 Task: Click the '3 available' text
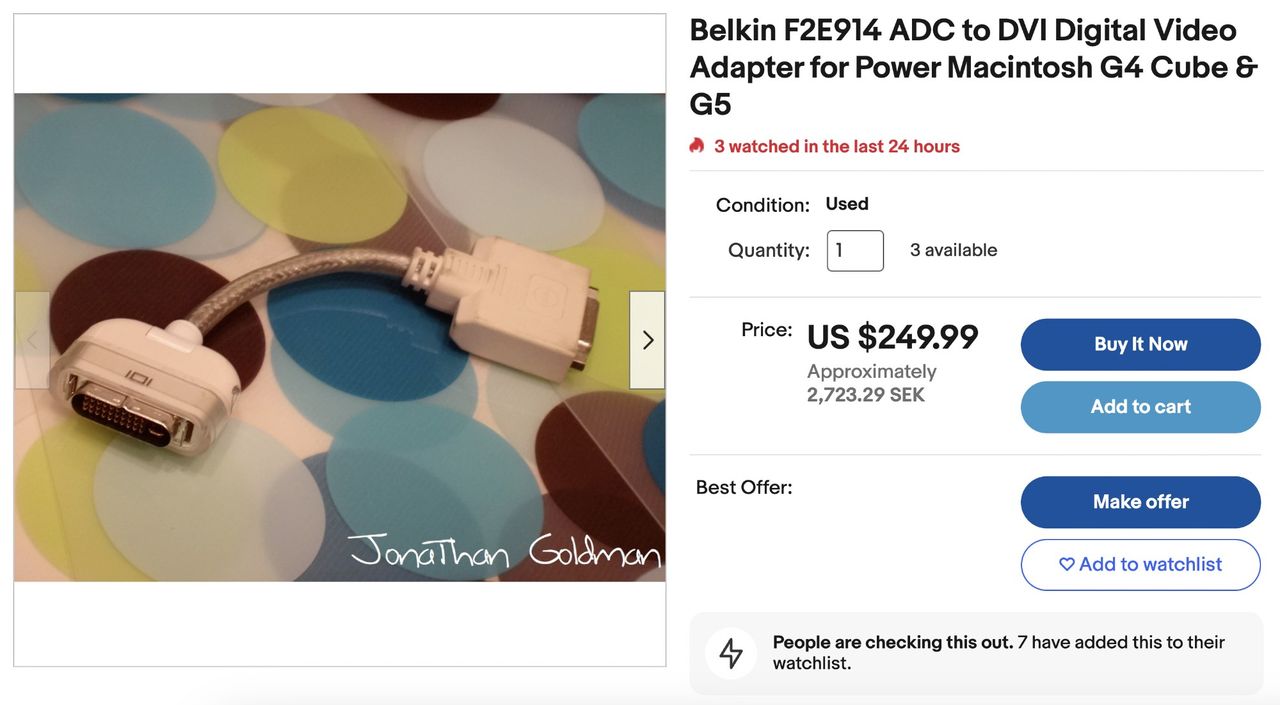(x=953, y=251)
